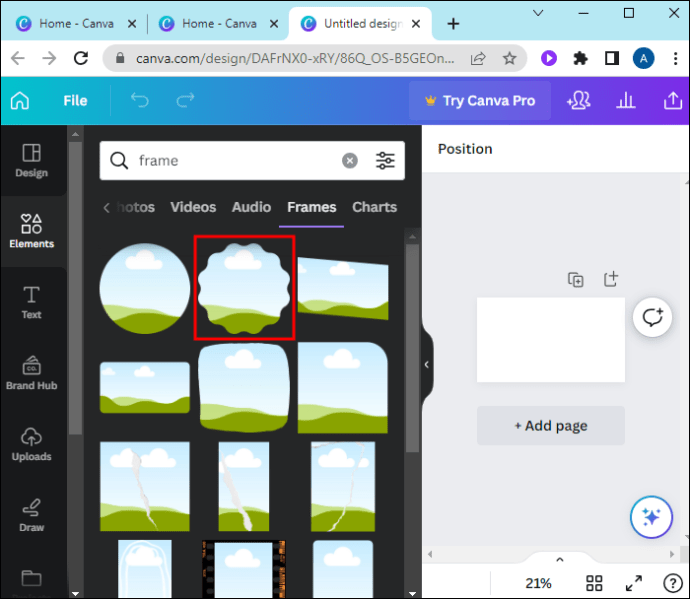Image resolution: width=690 pixels, height=599 pixels.
Task: Click the search box containing 'frame'
Action: [252, 161]
